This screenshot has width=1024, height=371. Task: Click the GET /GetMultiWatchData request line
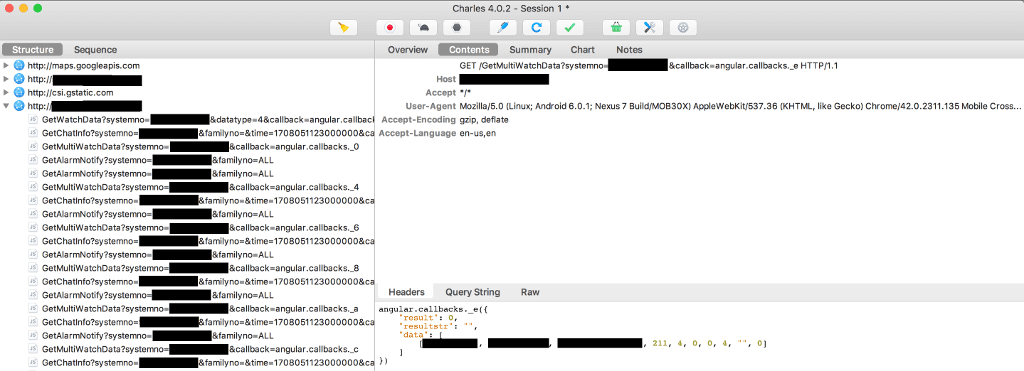click(649, 65)
